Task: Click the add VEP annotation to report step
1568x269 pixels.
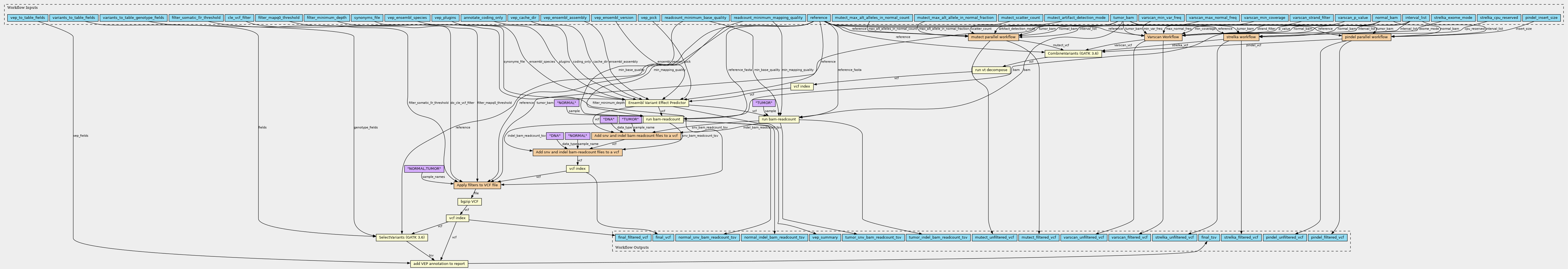Action: tap(438, 264)
